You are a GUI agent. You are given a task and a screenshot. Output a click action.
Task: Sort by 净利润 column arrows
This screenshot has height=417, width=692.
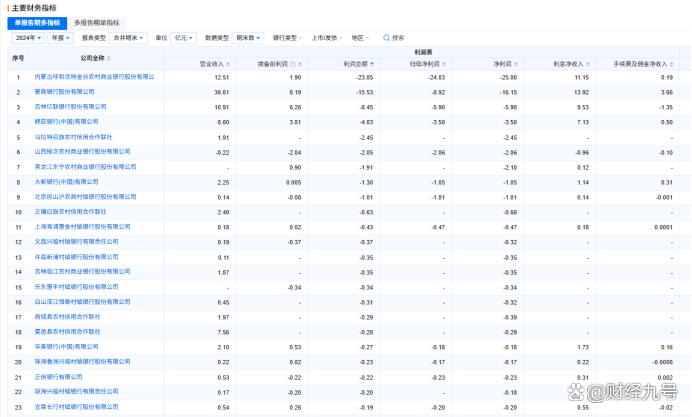coord(516,64)
